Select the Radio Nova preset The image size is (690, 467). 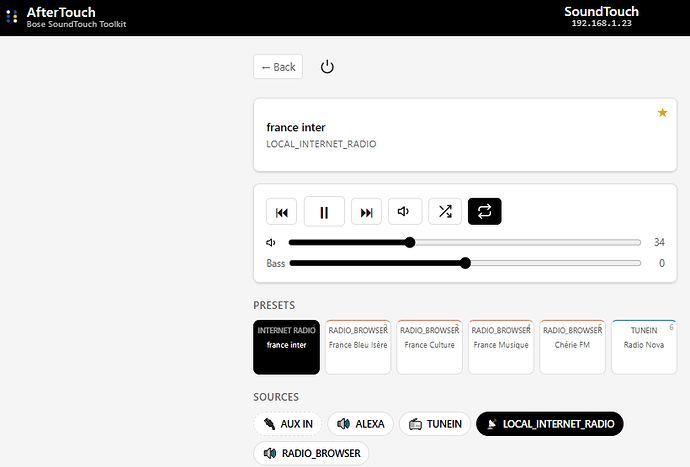[x=644, y=347]
